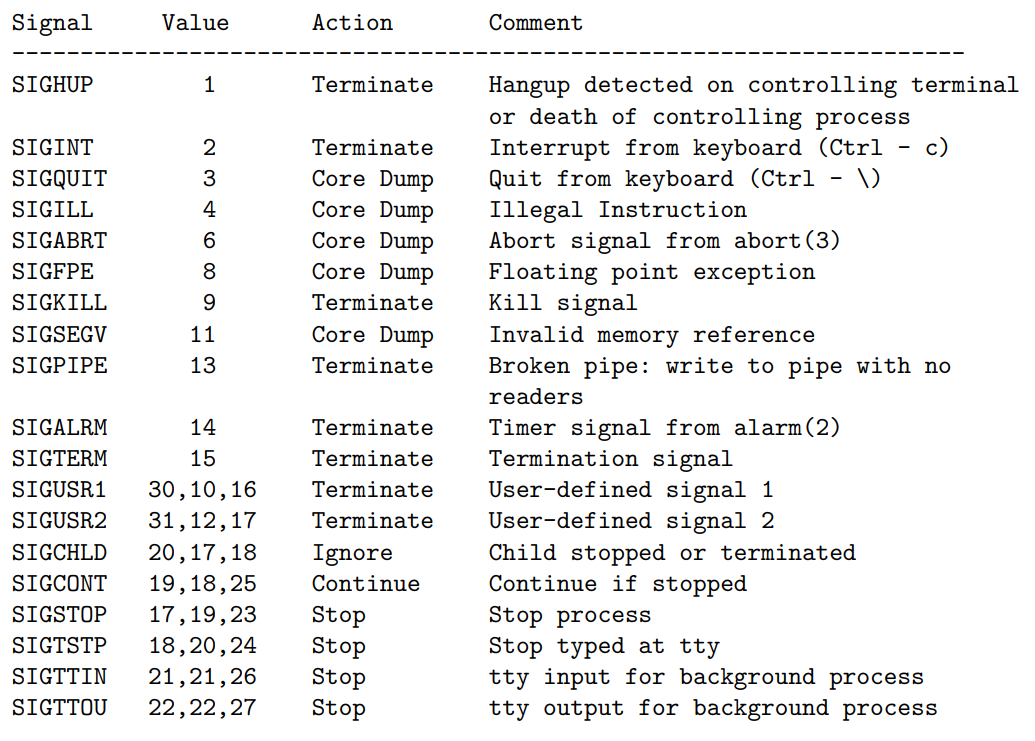Image resolution: width=1035 pixels, height=741 pixels.
Task: Select the SIGTTOU signal name
Action: tap(59, 709)
